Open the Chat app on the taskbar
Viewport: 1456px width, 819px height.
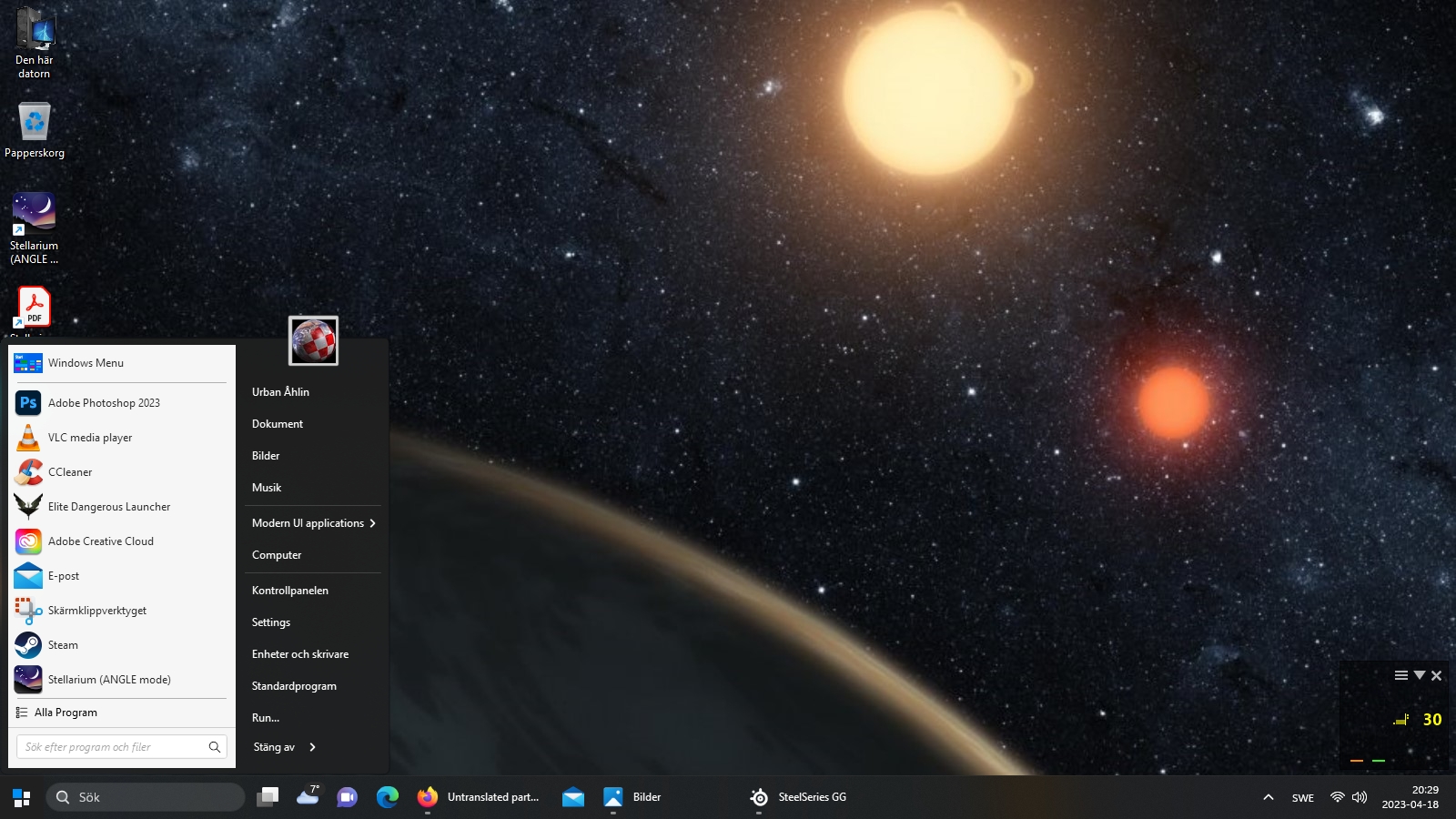[347, 798]
